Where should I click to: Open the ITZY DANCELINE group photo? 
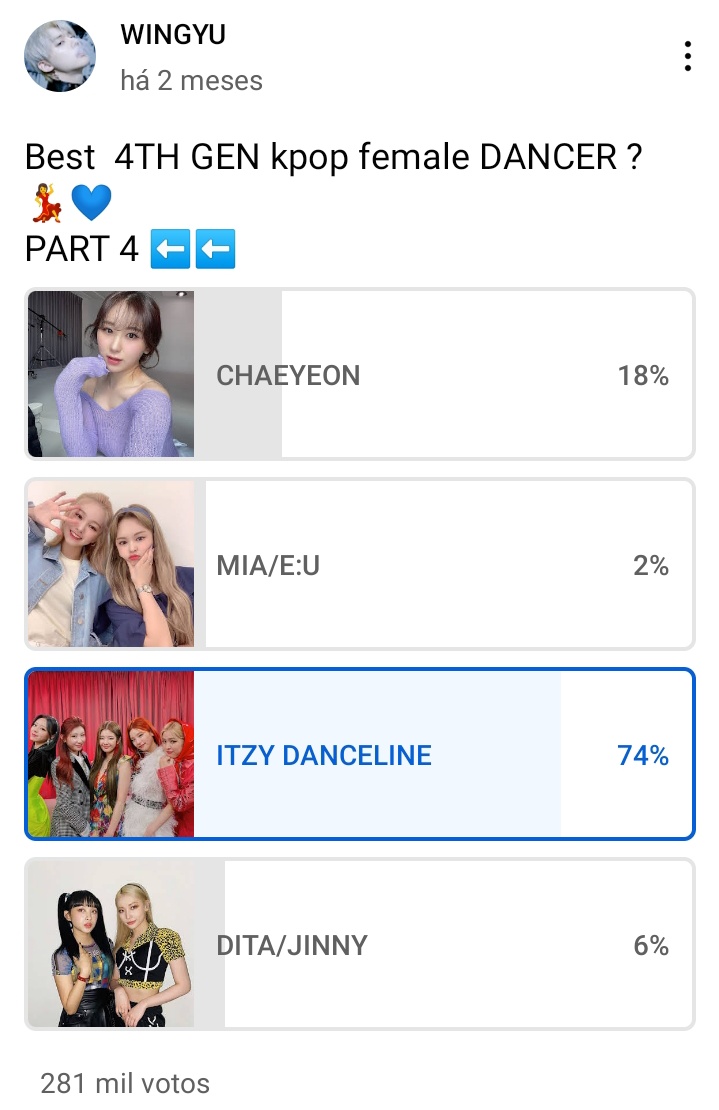point(110,754)
